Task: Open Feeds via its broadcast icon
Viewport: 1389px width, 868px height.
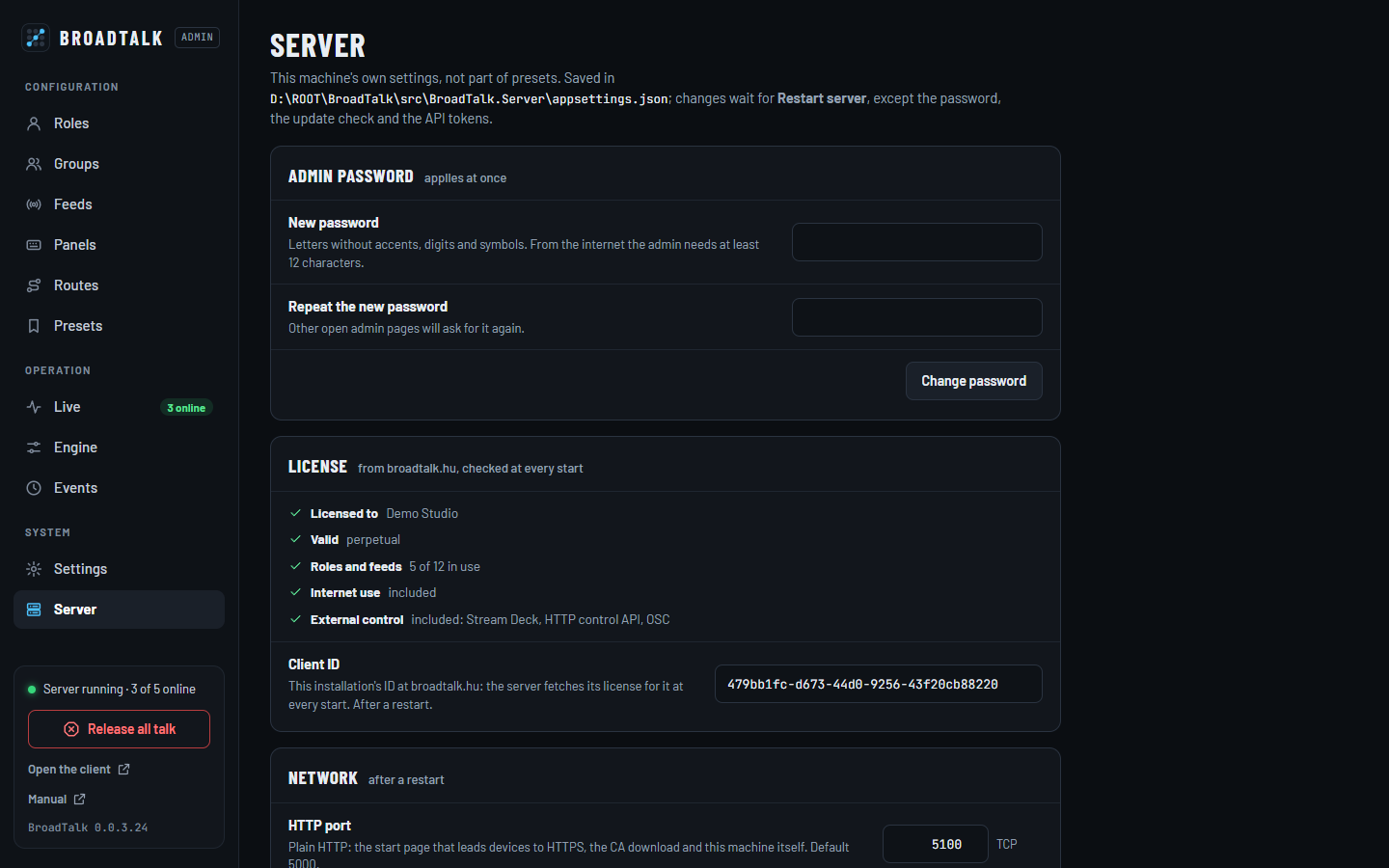Action: (34, 204)
